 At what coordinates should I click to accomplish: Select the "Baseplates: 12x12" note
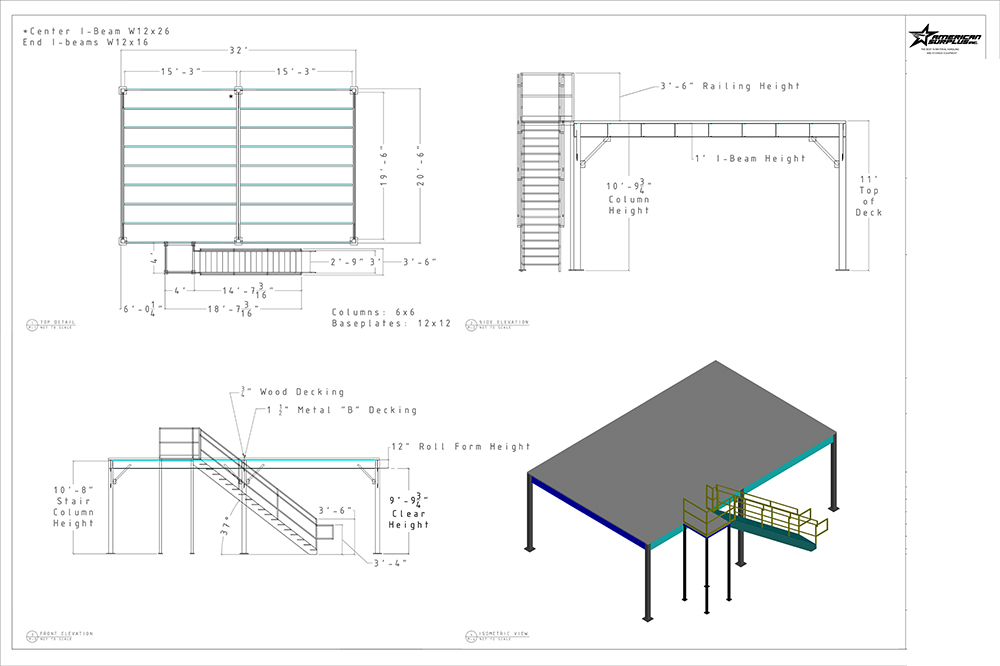[x=392, y=323]
